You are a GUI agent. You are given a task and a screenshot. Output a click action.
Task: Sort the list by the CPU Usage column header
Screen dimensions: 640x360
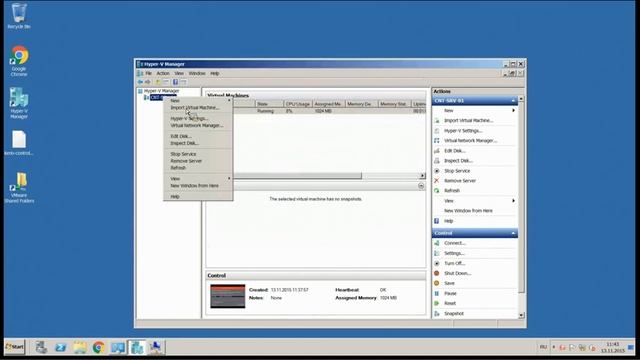[x=298, y=104]
